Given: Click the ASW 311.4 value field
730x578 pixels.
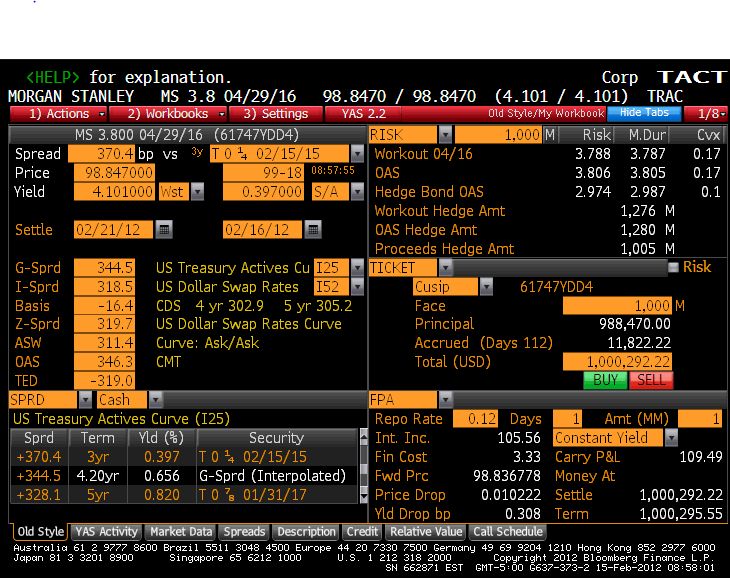Looking at the screenshot, I should click(x=104, y=343).
